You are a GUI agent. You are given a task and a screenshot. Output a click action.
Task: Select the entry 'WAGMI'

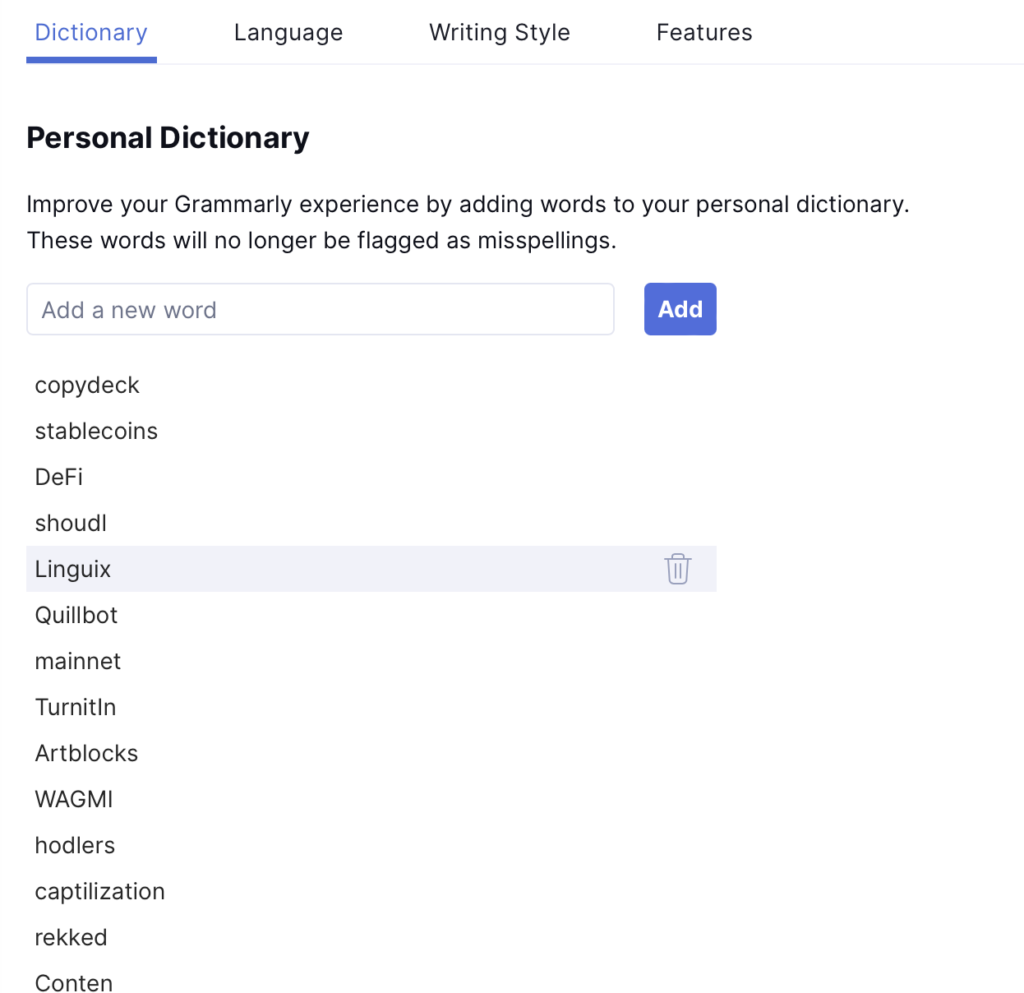73,799
